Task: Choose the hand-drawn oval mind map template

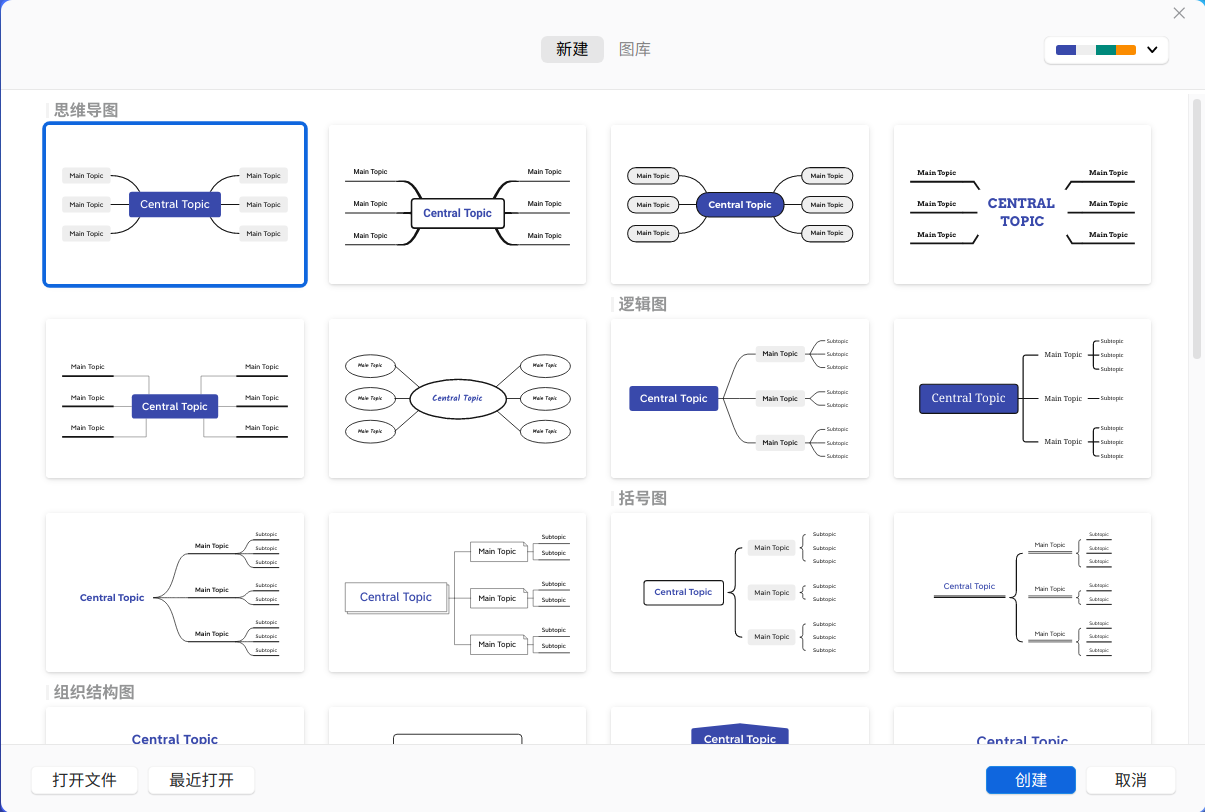Action: [x=457, y=398]
